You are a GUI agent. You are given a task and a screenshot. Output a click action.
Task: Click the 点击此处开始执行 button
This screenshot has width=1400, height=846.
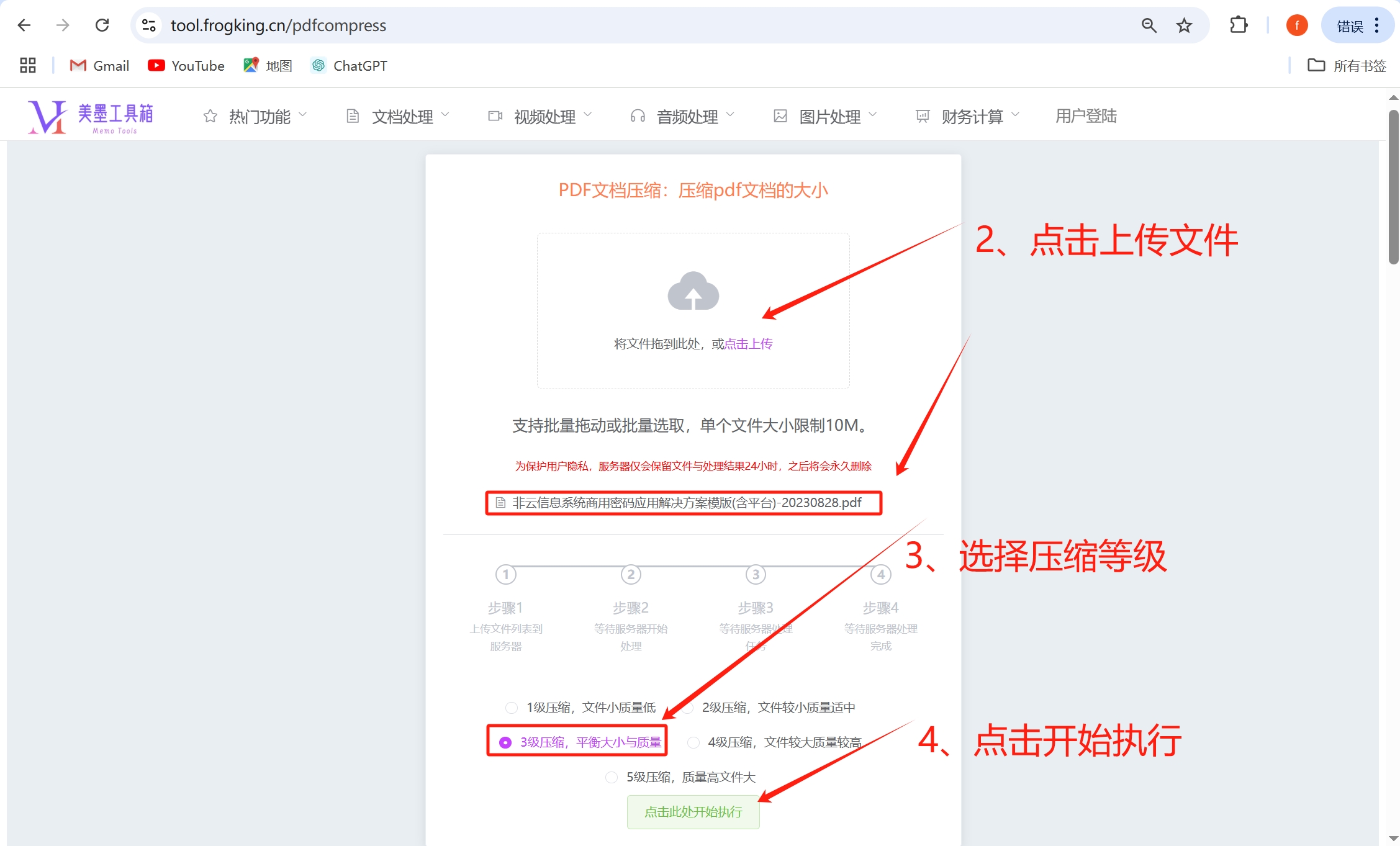click(x=693, y=812)
